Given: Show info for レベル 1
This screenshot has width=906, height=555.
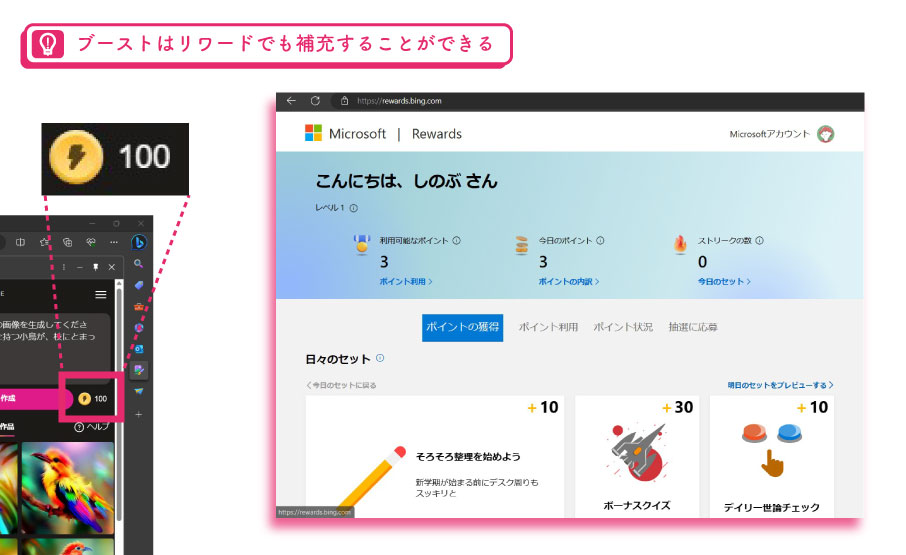Looking at the screenshot, I should (354, 208).
